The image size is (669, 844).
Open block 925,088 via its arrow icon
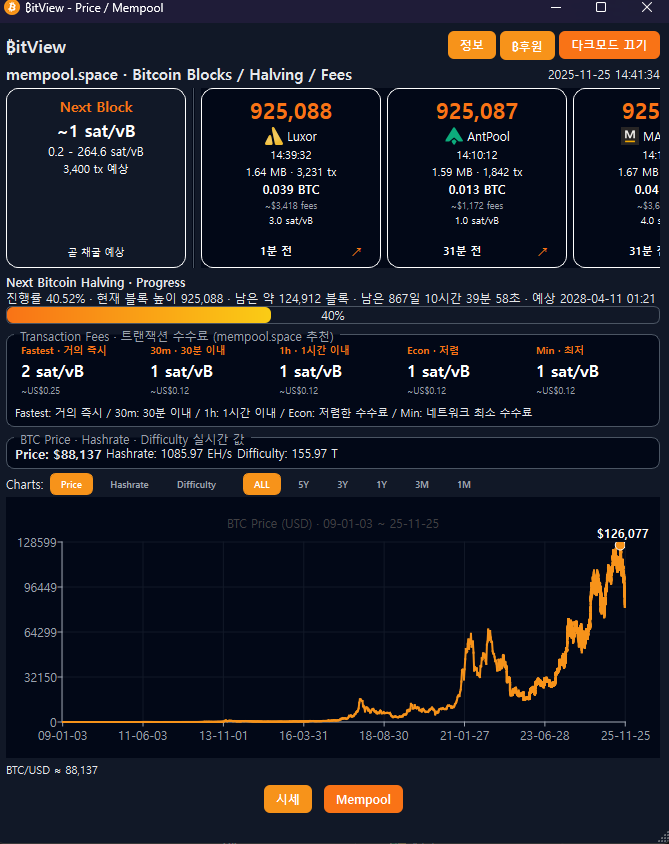pos(357,251)
